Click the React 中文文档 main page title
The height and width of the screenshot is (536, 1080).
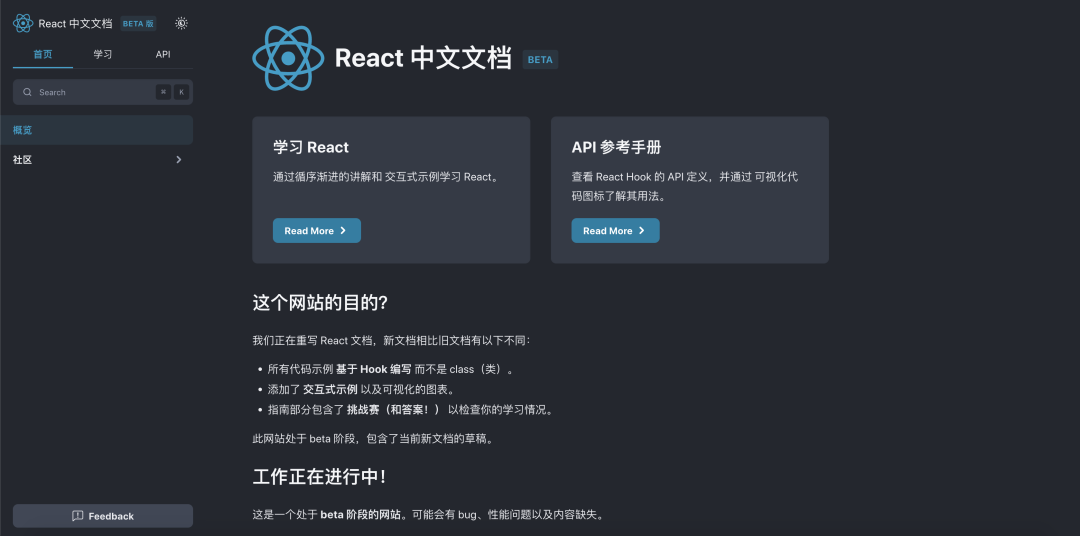423,59
